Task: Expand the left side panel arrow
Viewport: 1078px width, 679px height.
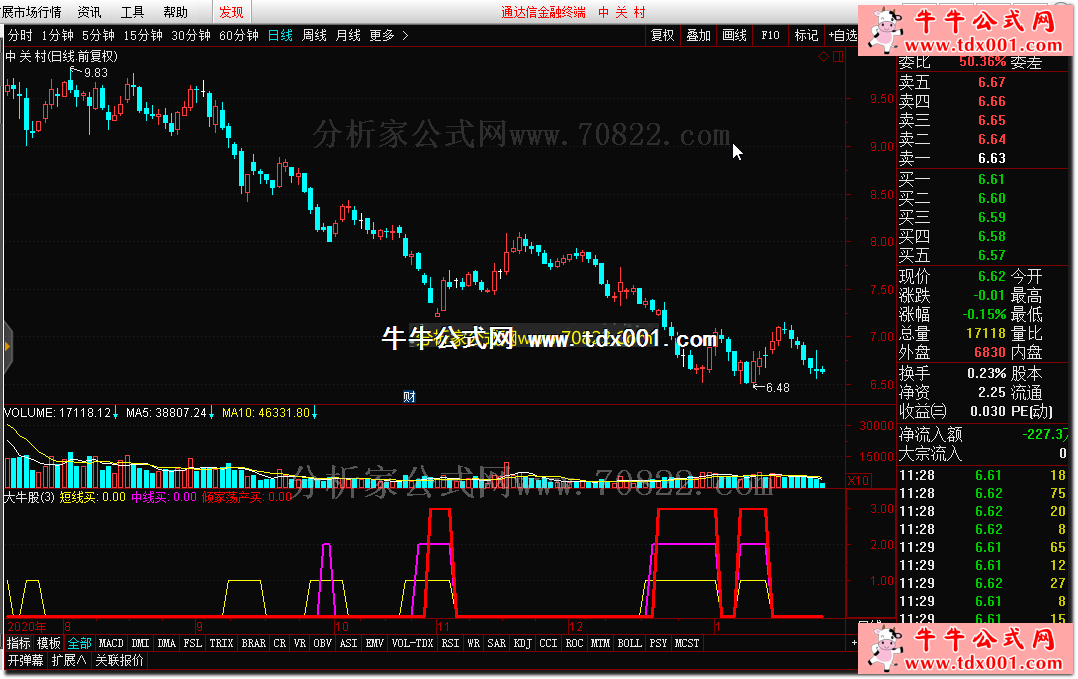Action: tap(7, 346)
